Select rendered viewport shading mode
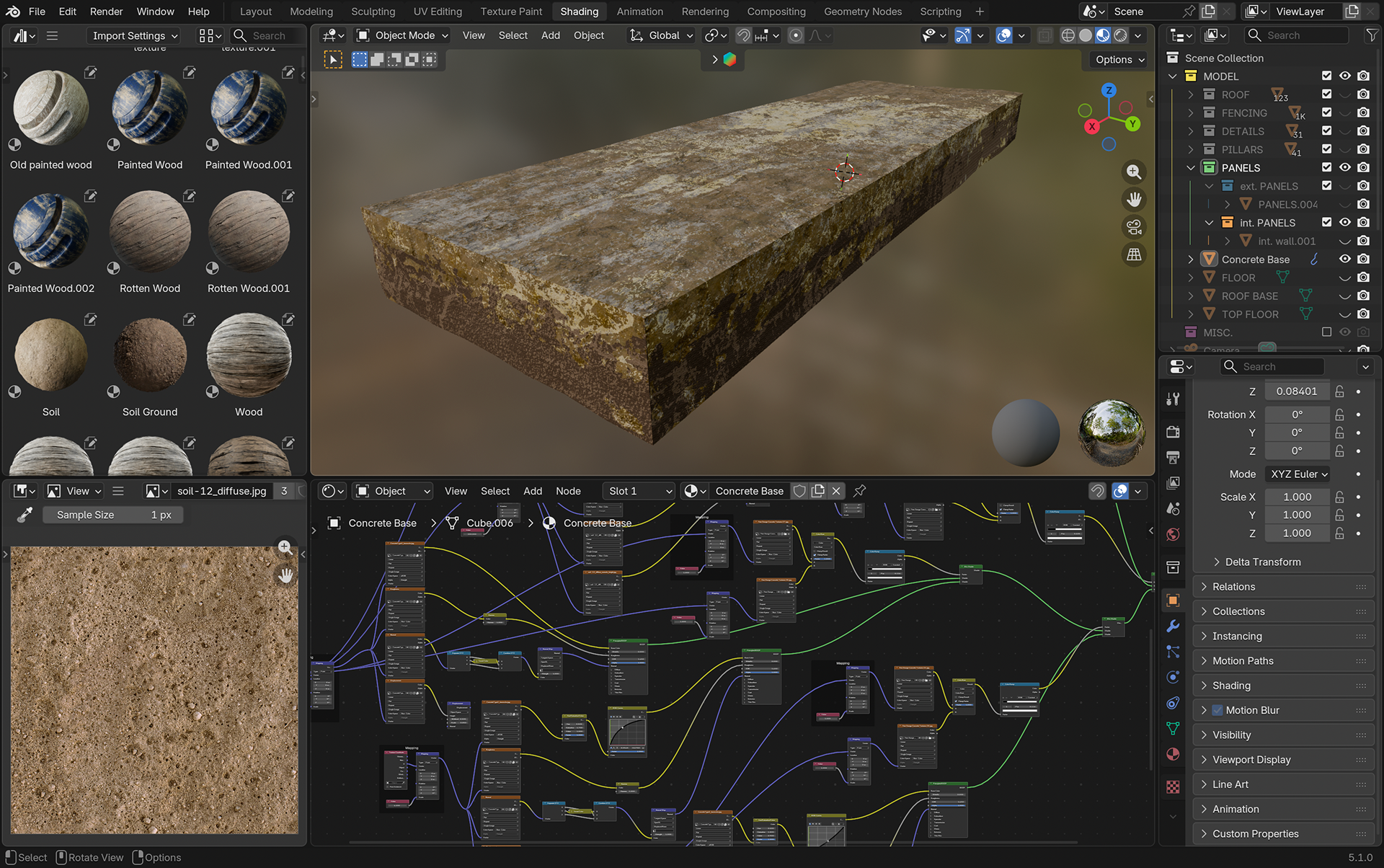The height and width of the screenshot is (868, 1384). (x=1120, y=35)
